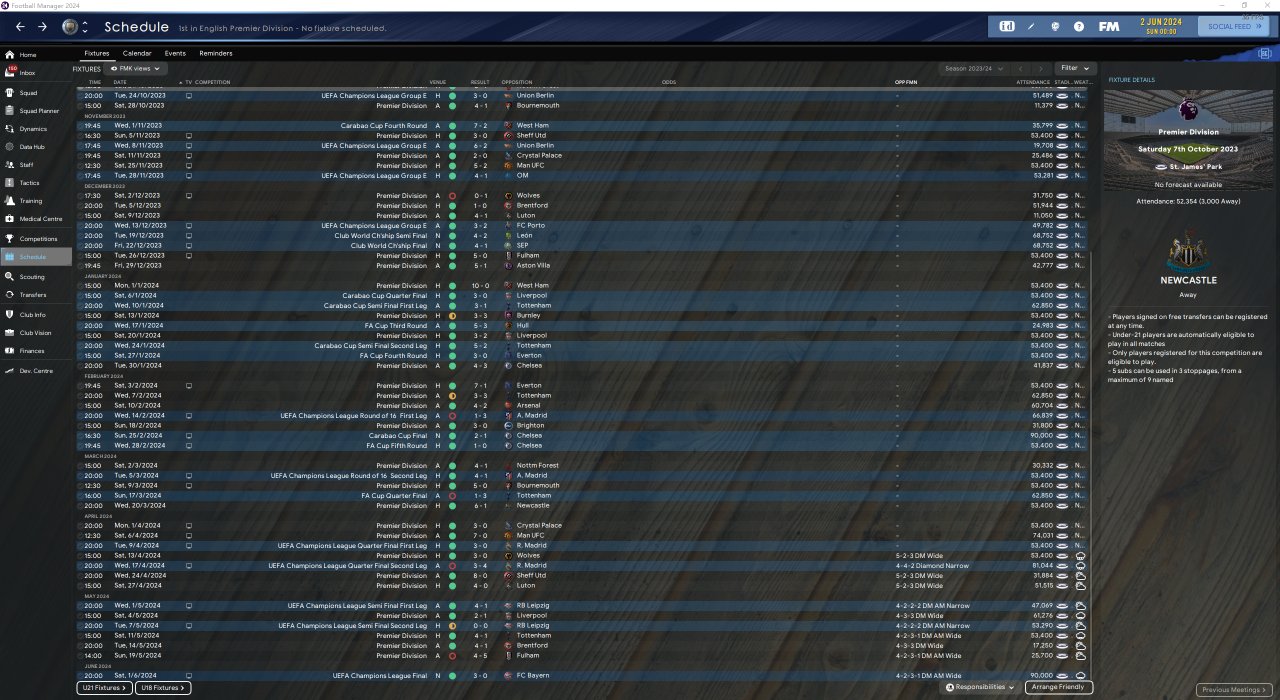Viewport: 1280px width, 700px height.
Task: Open the Tactics screen
Action: point(29,183)
